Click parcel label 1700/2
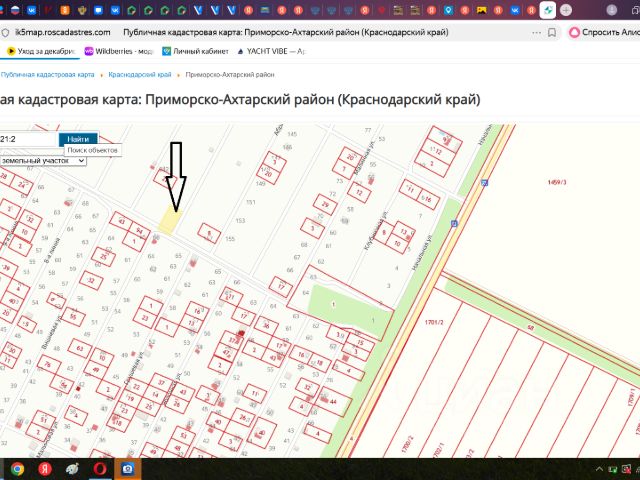This screenshot has width=640, height=480. [x=407, y=446]
